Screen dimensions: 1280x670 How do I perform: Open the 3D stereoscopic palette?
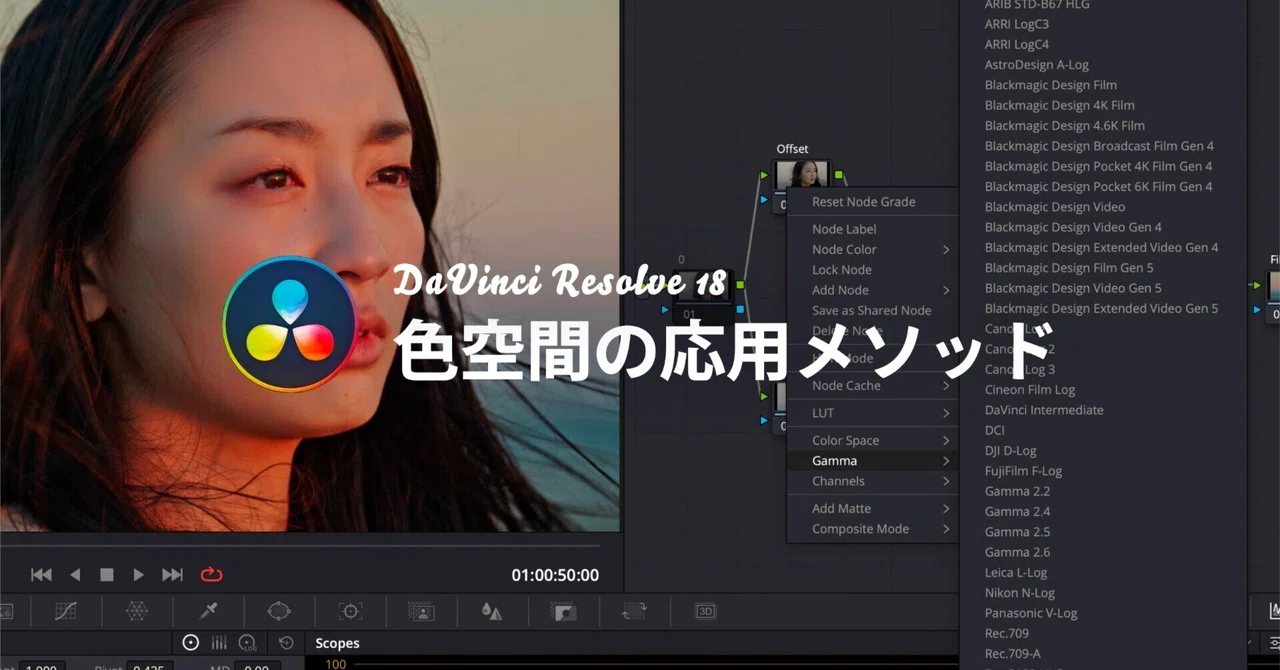point(706,611)
